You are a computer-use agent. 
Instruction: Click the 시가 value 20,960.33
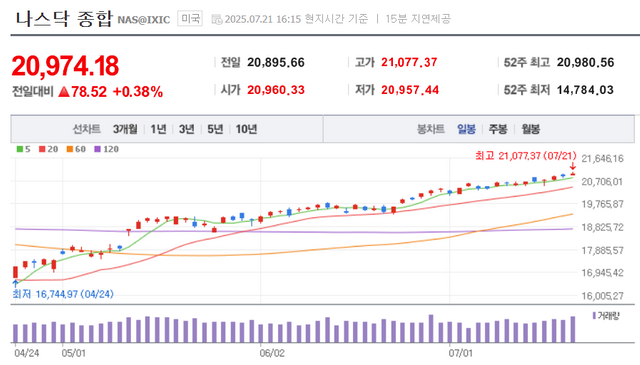tap(276, 90)
